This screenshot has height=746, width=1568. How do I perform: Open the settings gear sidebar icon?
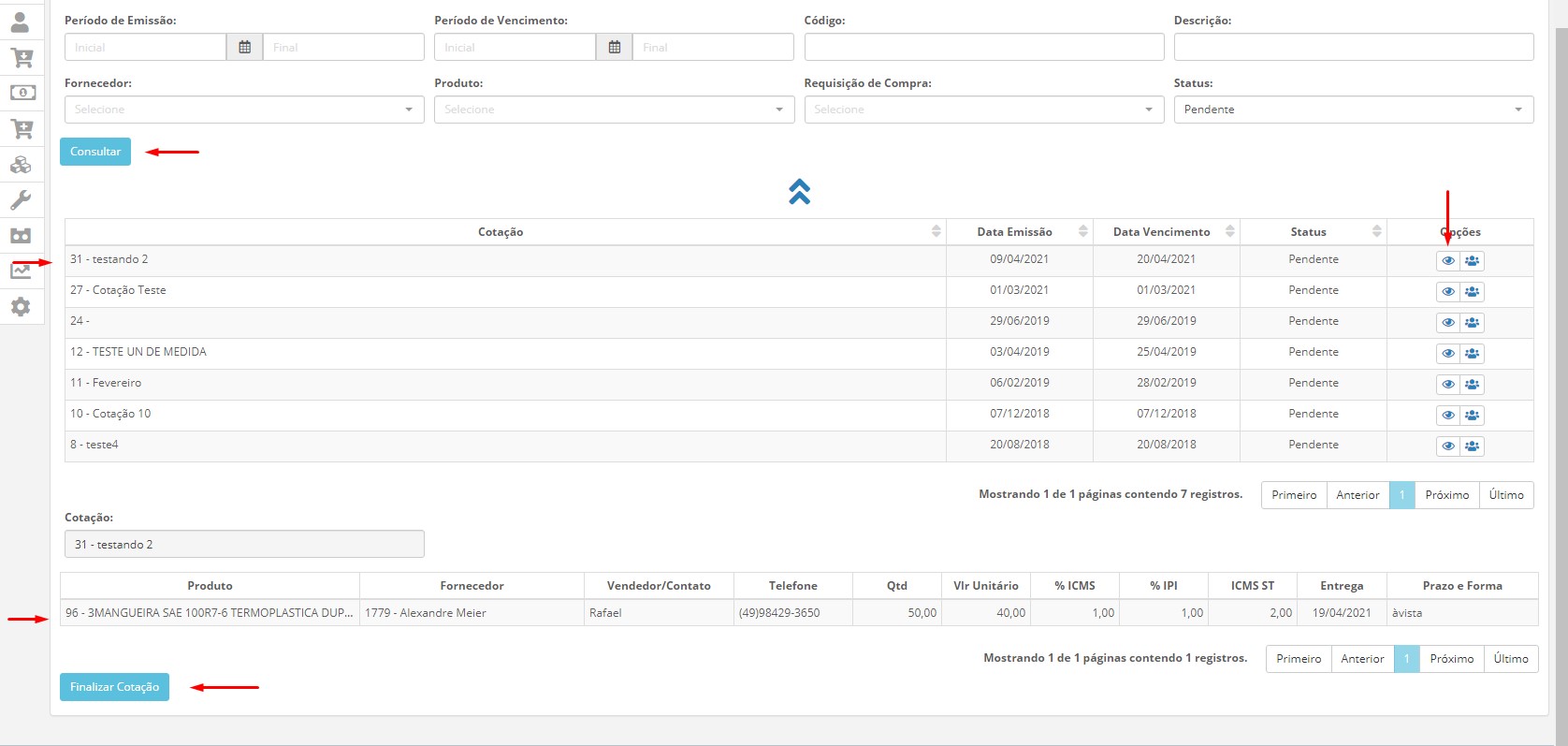(x=21, y=306)
